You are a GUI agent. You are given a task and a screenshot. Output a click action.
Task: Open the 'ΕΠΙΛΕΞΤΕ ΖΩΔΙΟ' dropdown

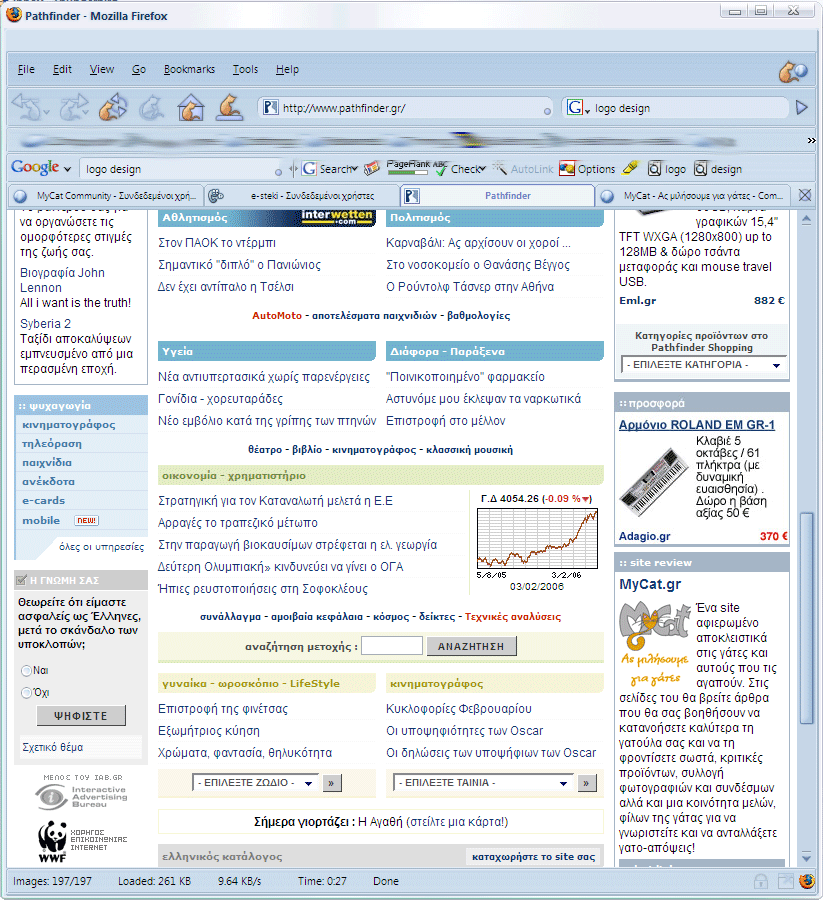255,783
